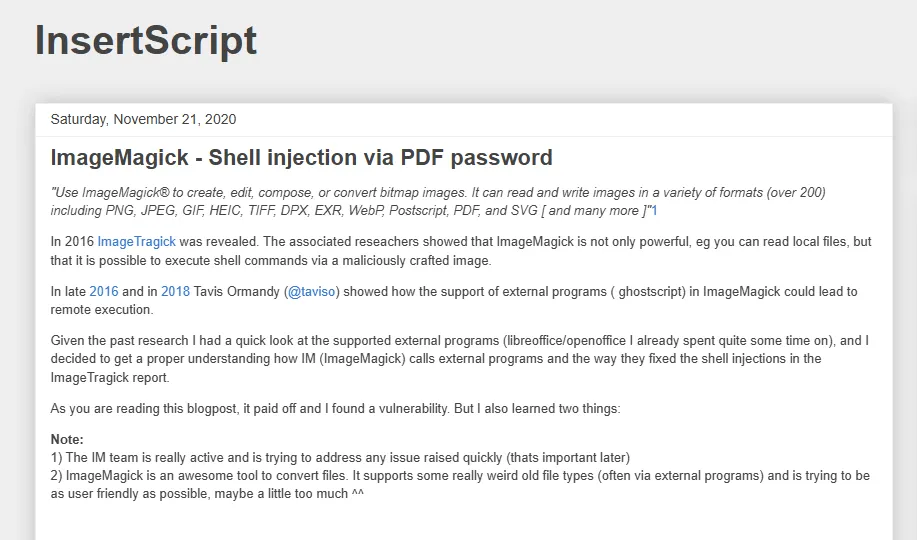Screen dimensions: 917x540
Task: Click the InsertScript blog title
Action: [146, 41]
